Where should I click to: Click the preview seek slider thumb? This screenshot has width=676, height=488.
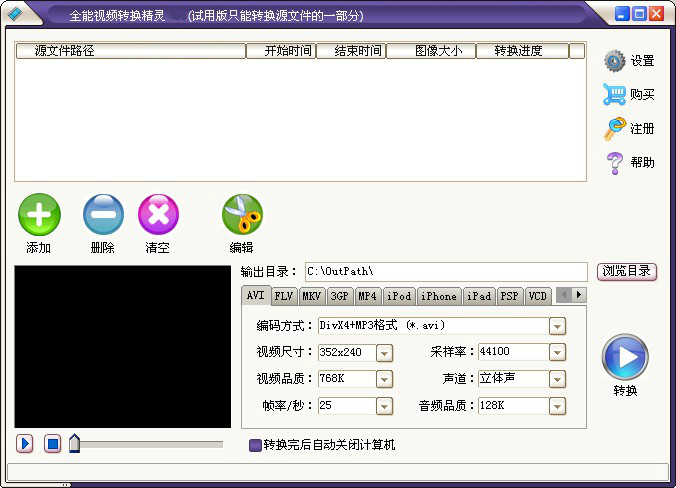75,443
